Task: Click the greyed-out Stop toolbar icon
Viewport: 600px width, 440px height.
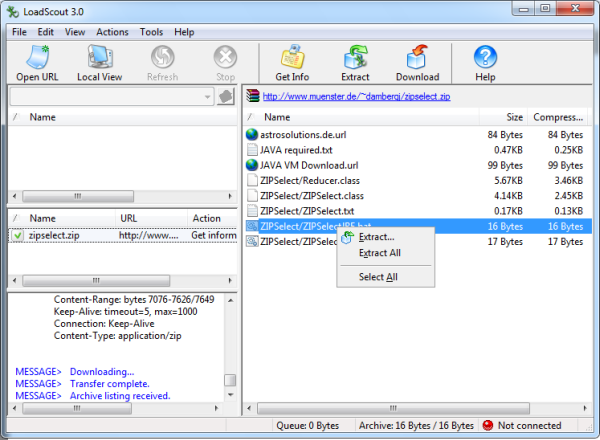Action: coord(225,57)
